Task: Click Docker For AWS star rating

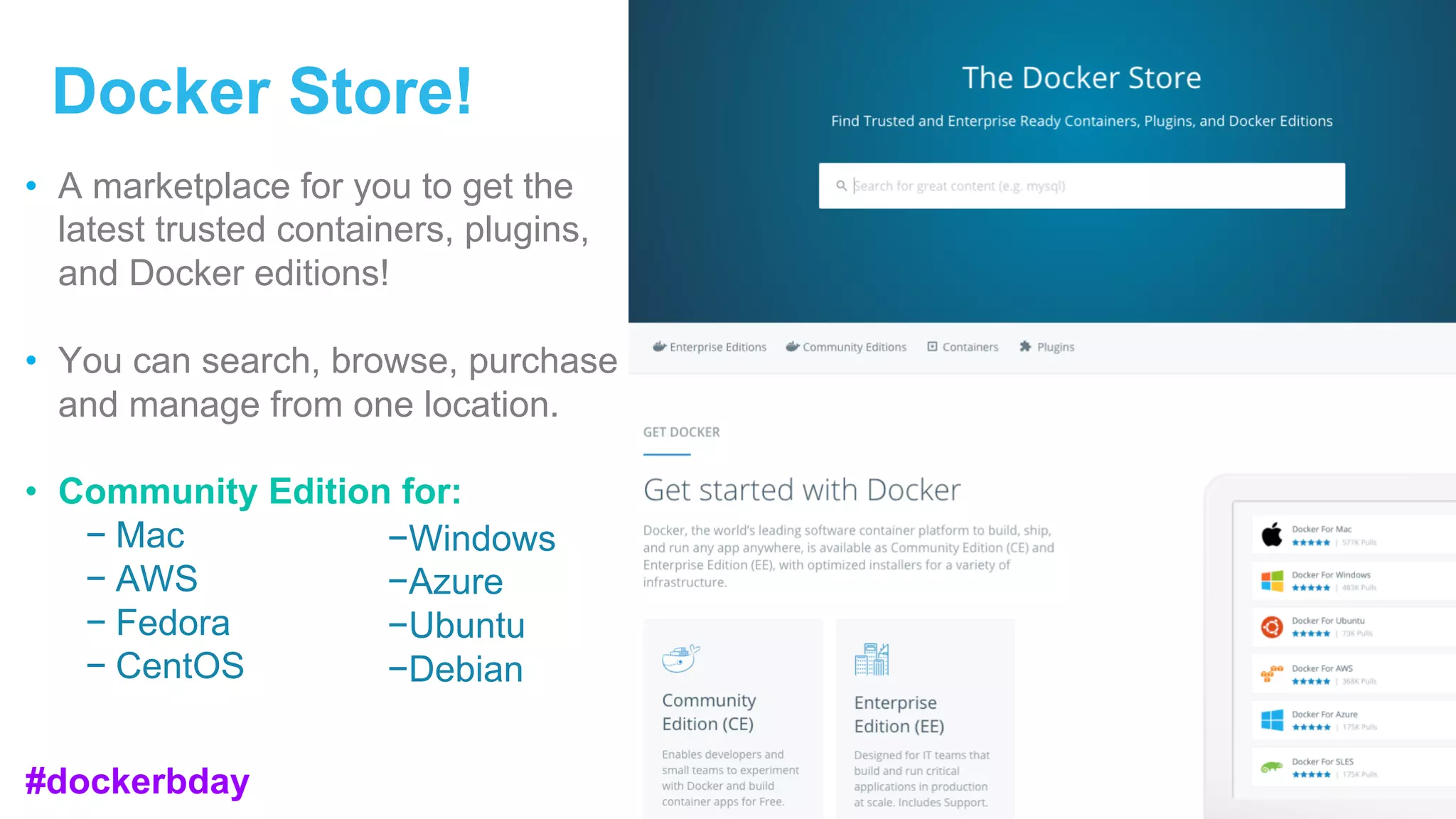Action: [1311, 681]
